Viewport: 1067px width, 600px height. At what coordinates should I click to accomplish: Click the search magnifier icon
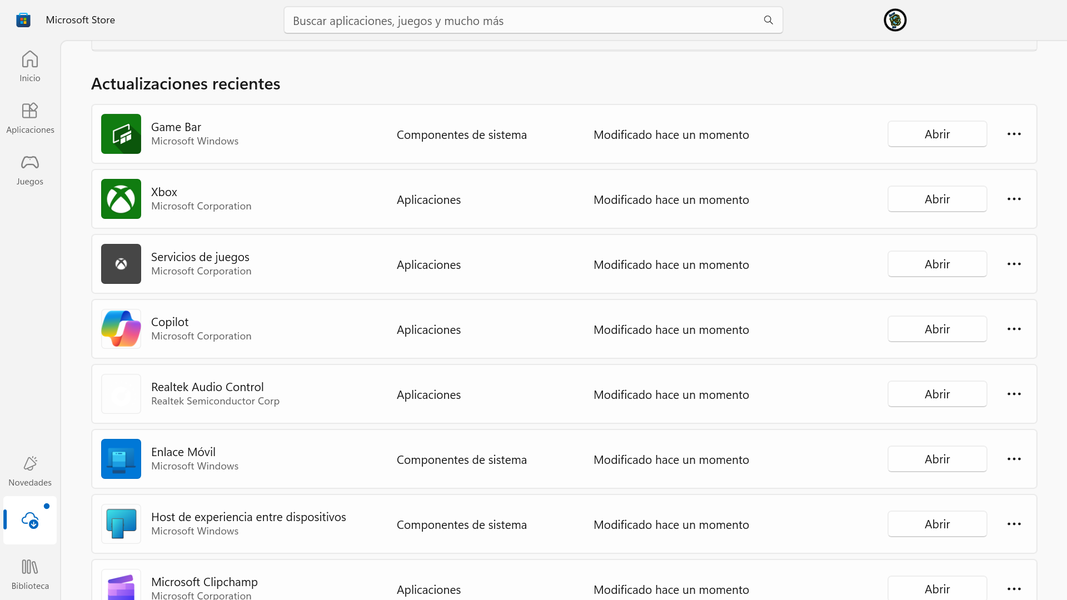click(x=768, y=20)
